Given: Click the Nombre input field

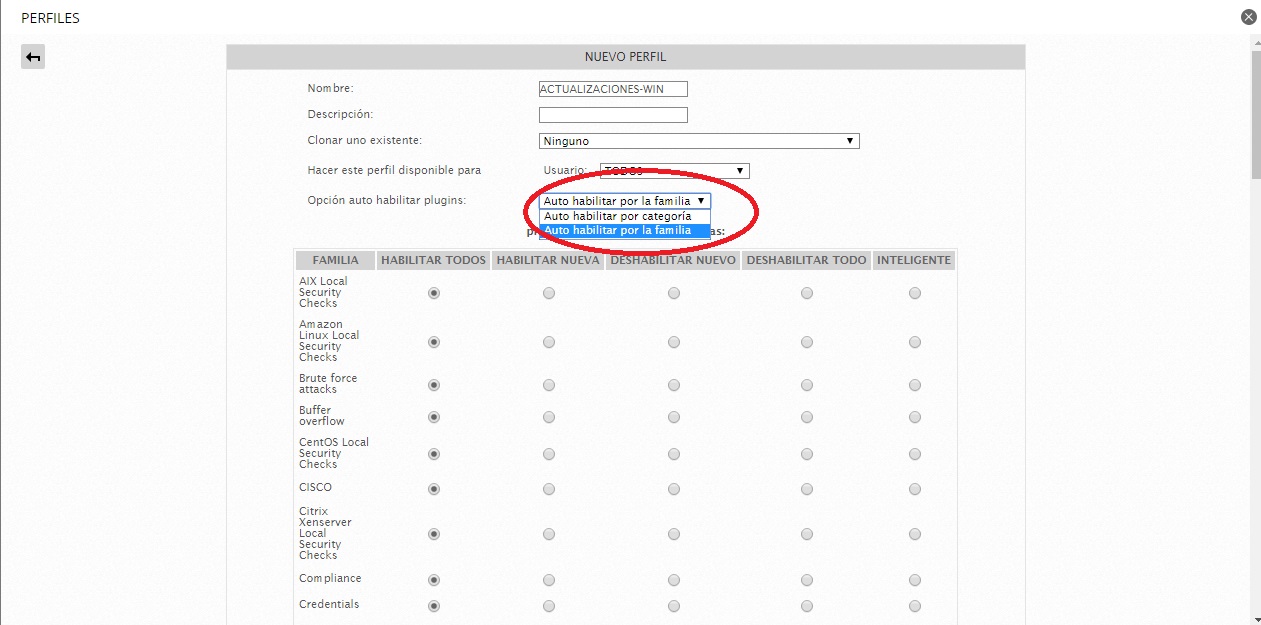Looking at the screenshot, I should [x=613, y=89].
